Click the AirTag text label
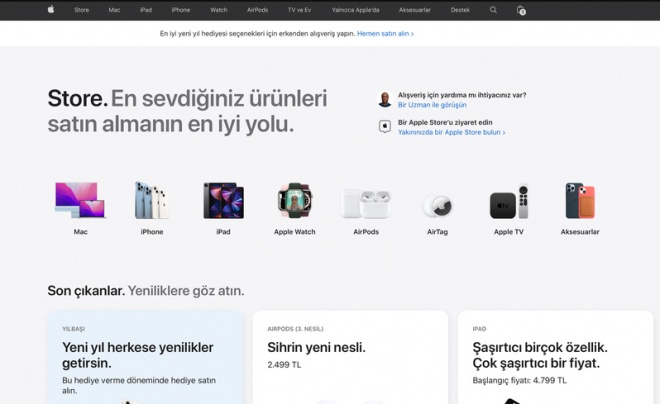The width and height of the screenshot is (660, 404). coord(437,232)
